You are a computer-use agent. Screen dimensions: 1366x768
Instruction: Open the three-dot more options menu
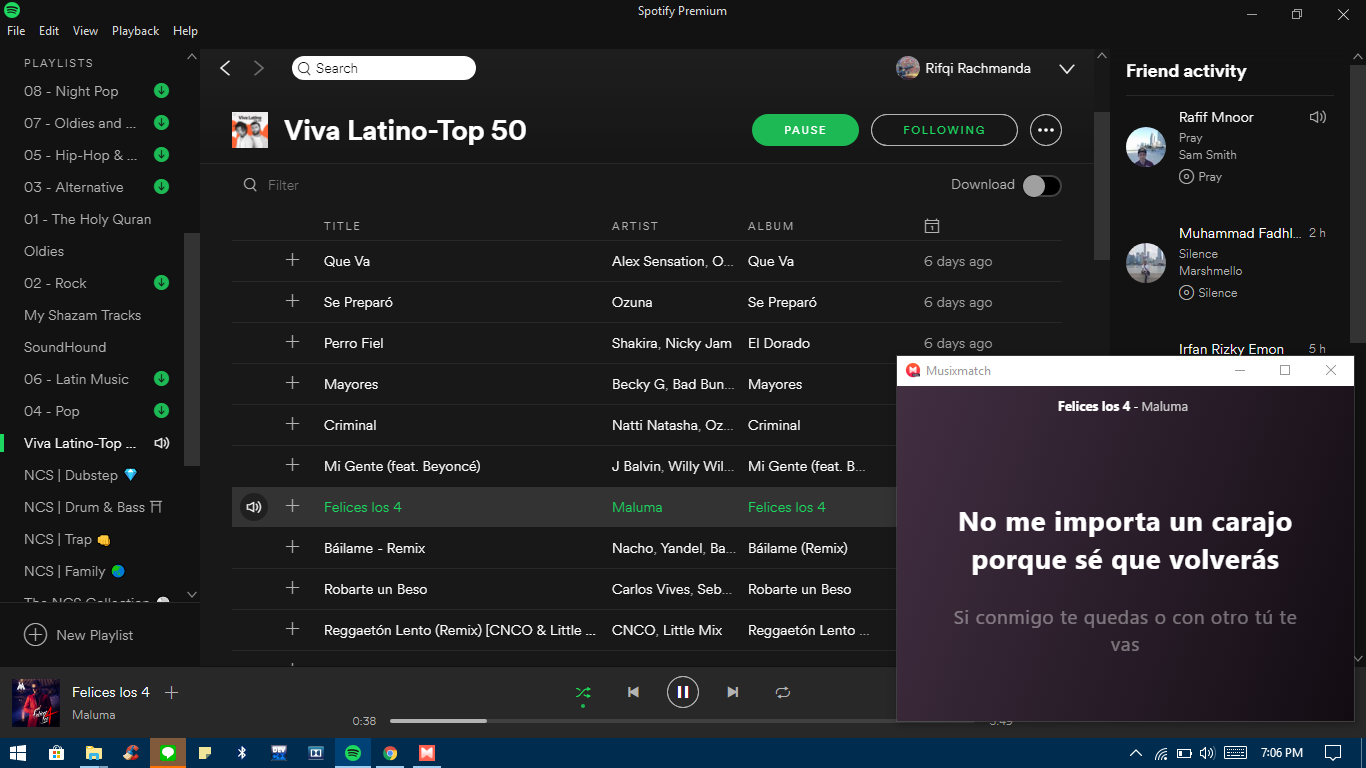point(1046,130)
